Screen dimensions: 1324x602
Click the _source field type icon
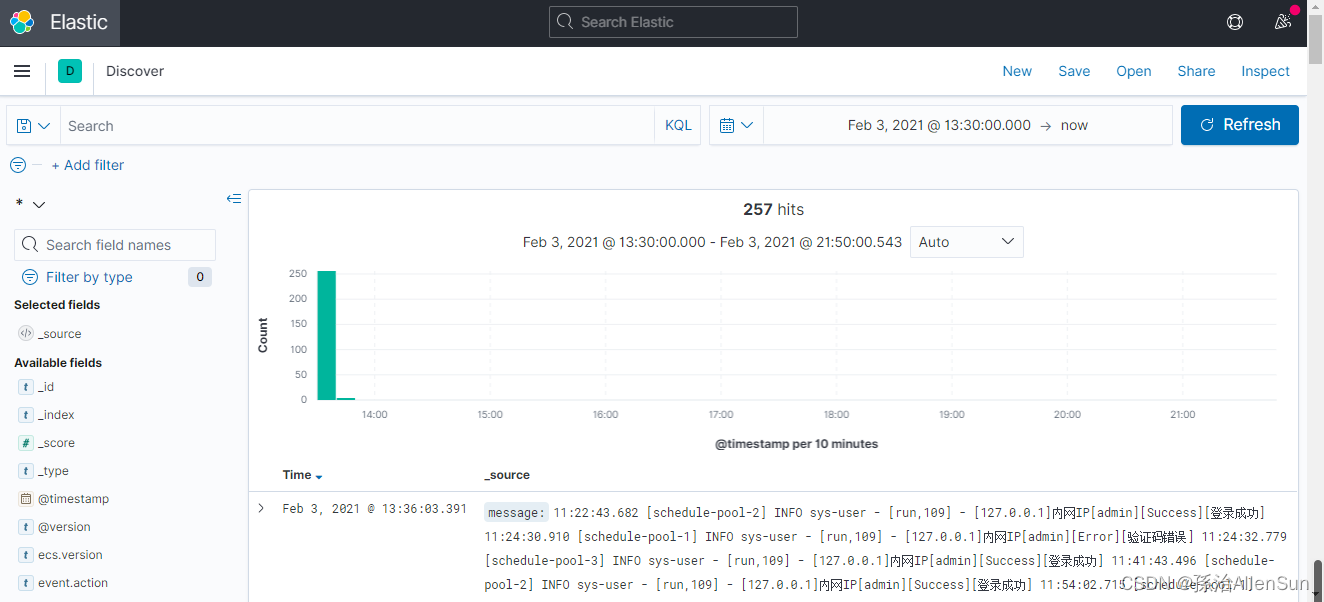[26, 334]
